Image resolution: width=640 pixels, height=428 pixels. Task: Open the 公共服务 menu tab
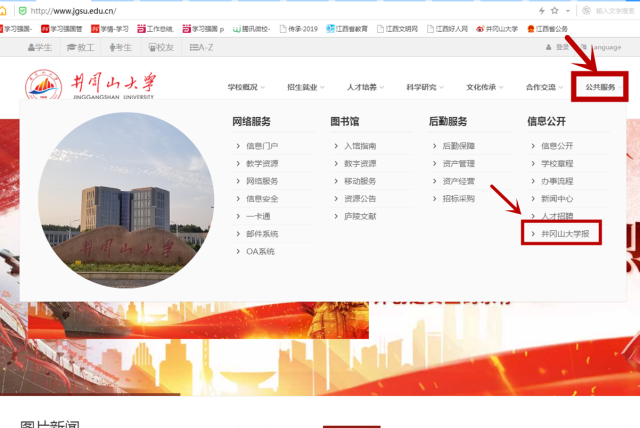[601, 88]
